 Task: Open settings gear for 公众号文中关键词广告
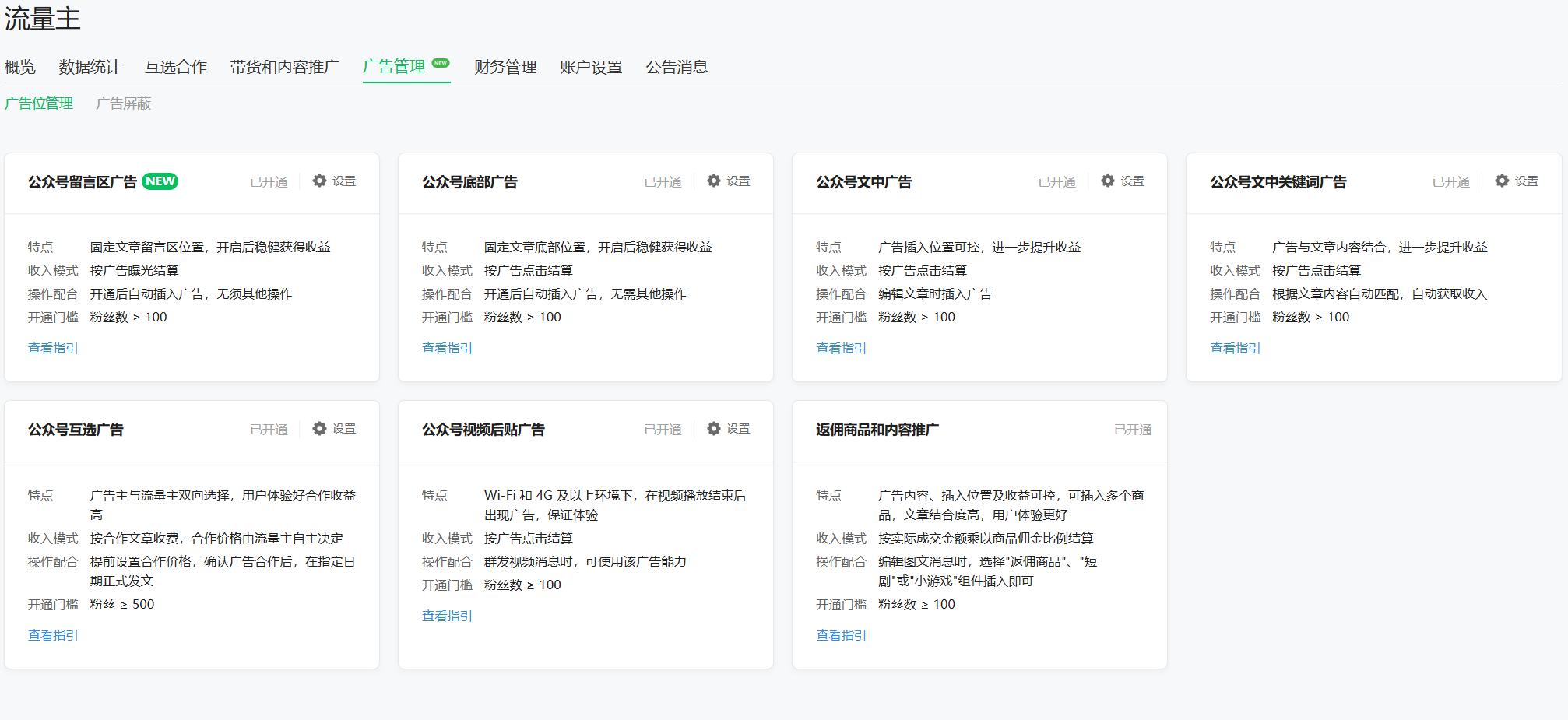click(x=1501, y=181)
